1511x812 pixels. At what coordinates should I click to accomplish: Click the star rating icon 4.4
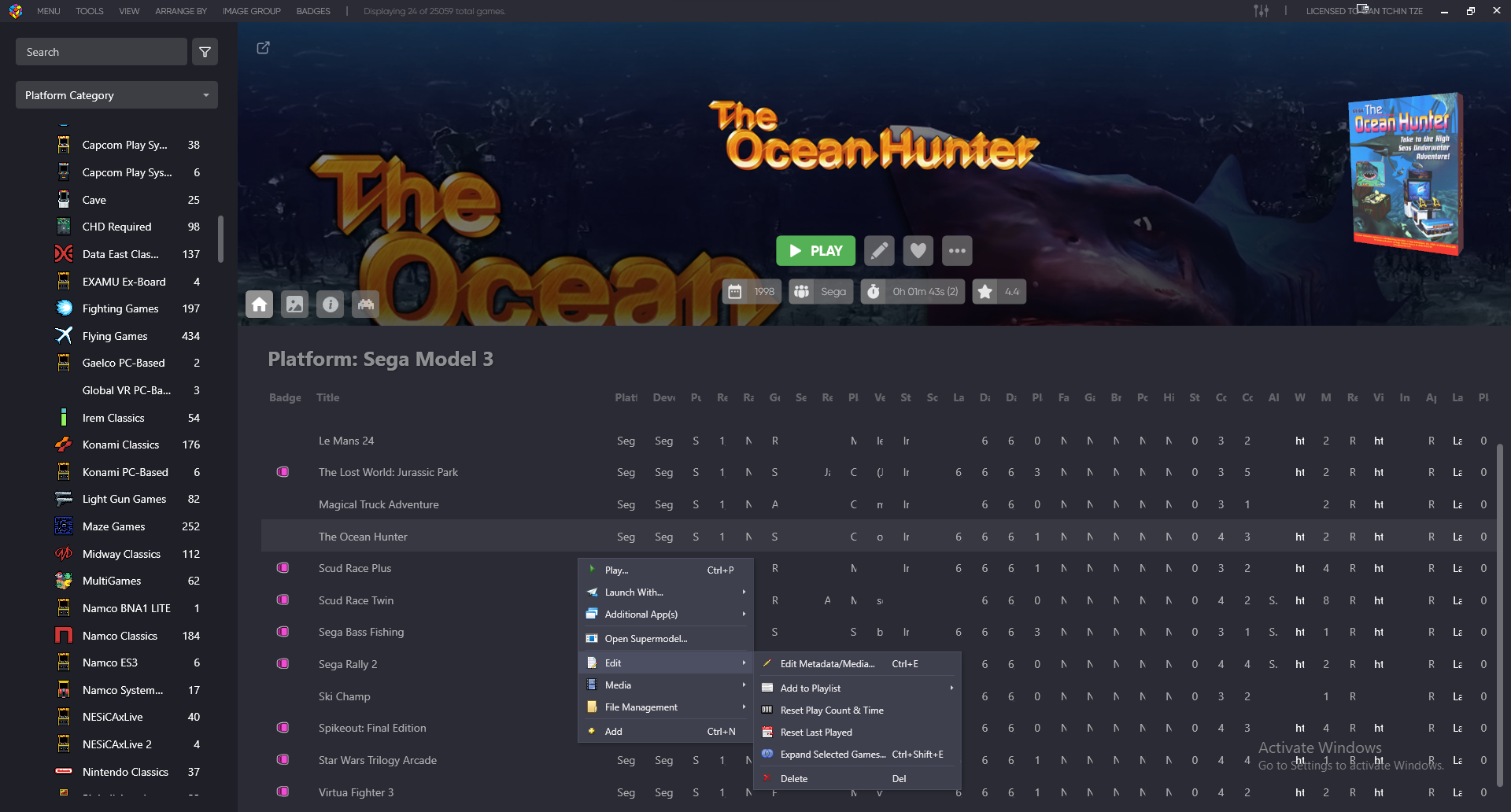985,292
